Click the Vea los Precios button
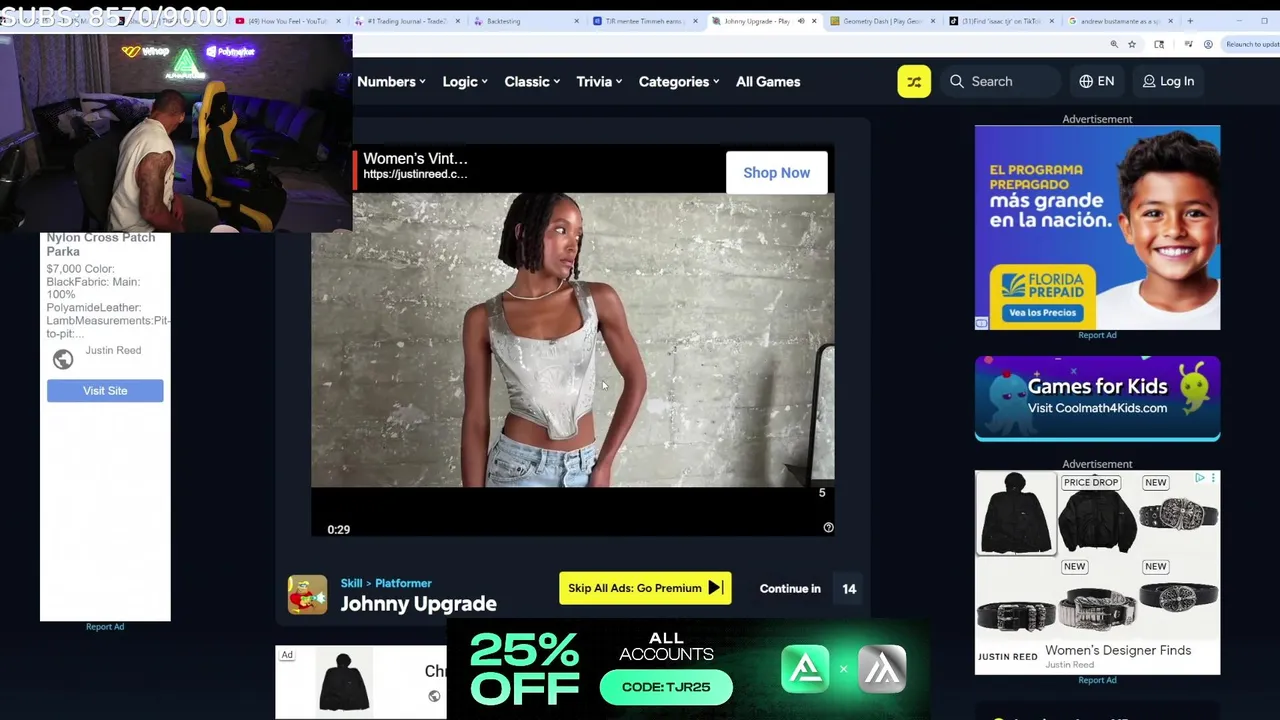 click(x=1042, y=313)
